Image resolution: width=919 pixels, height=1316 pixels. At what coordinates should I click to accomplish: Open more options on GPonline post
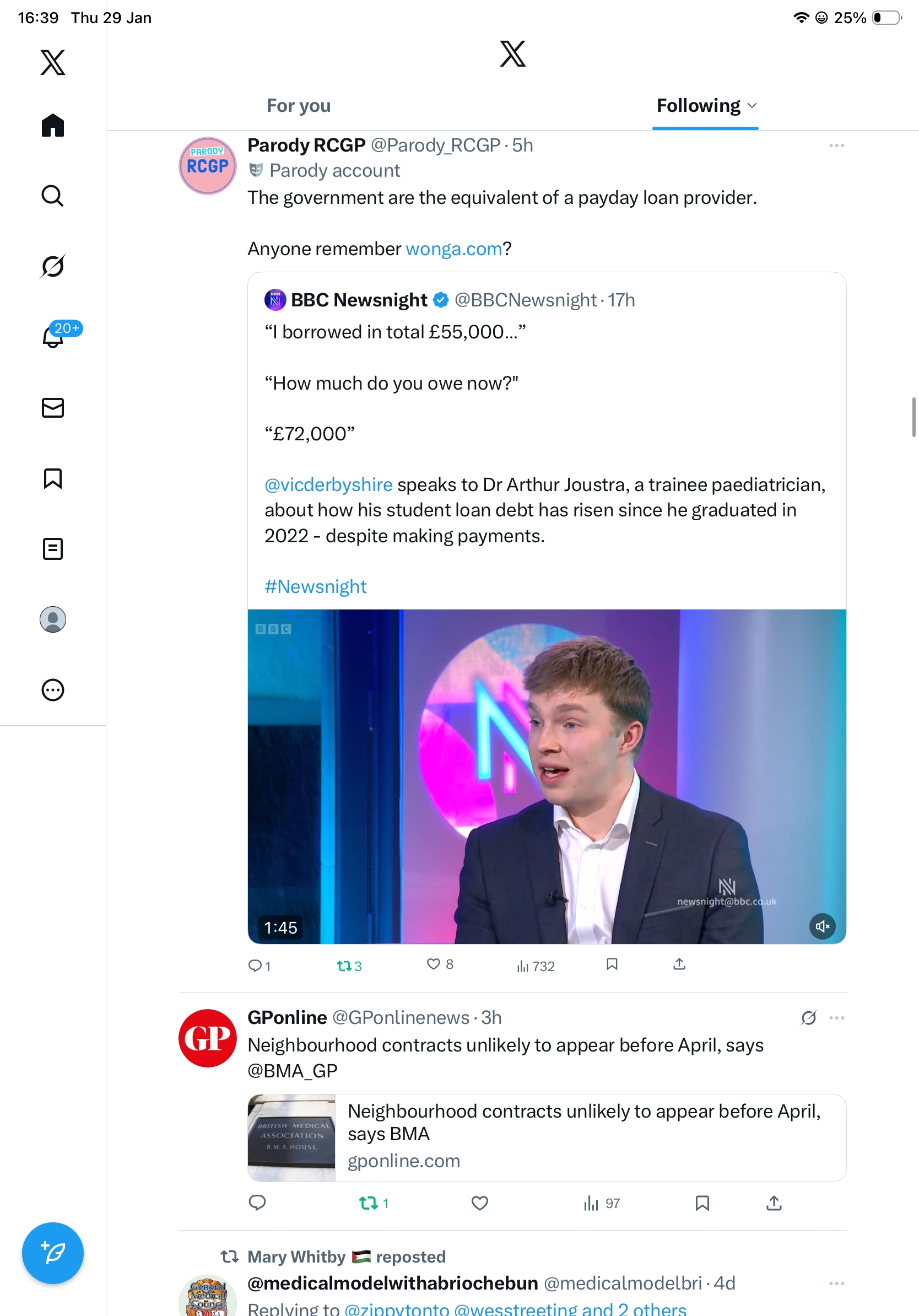tap(836, 1018)
